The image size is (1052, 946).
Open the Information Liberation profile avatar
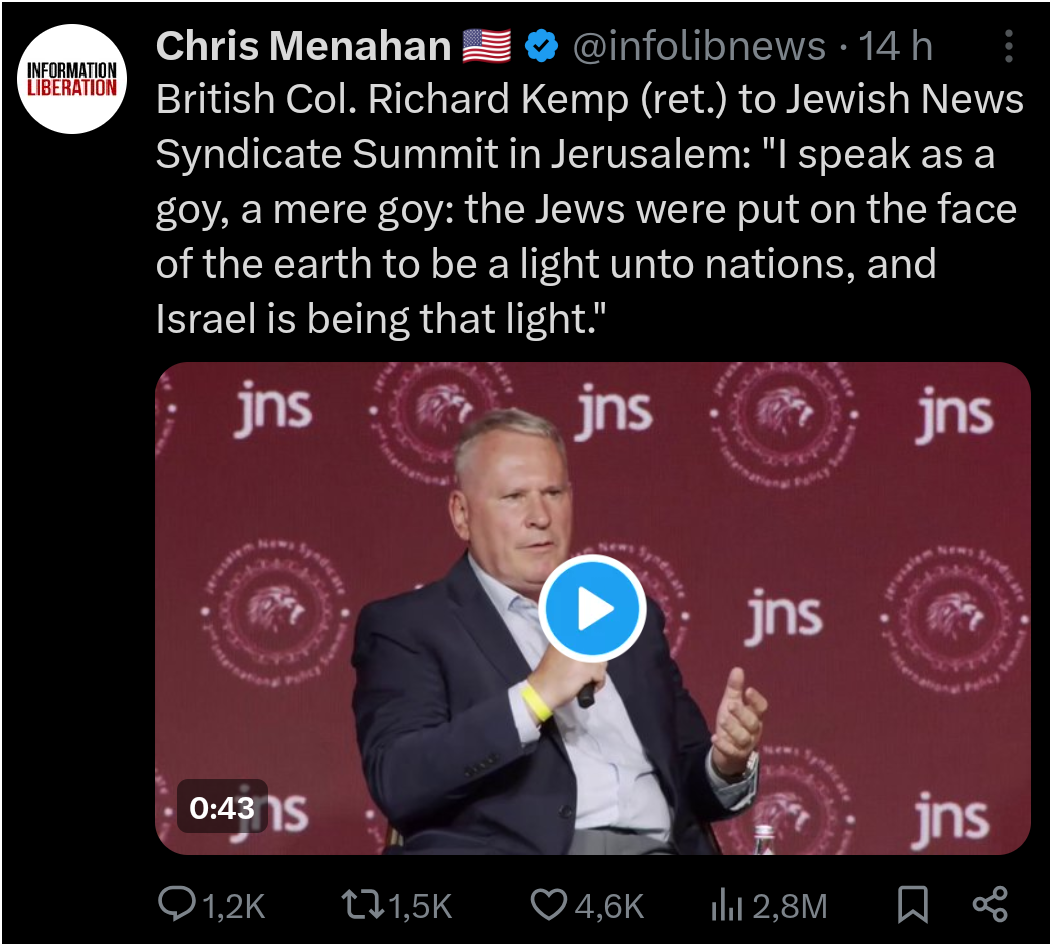click(x=72, y=78)
